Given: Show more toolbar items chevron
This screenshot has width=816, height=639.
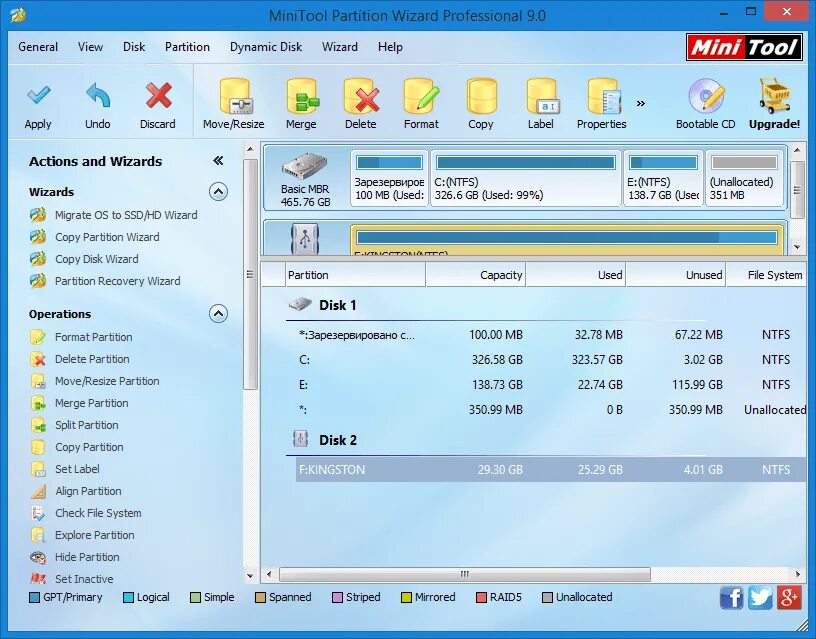Looking at the screenshot, I should pos(641,103).
